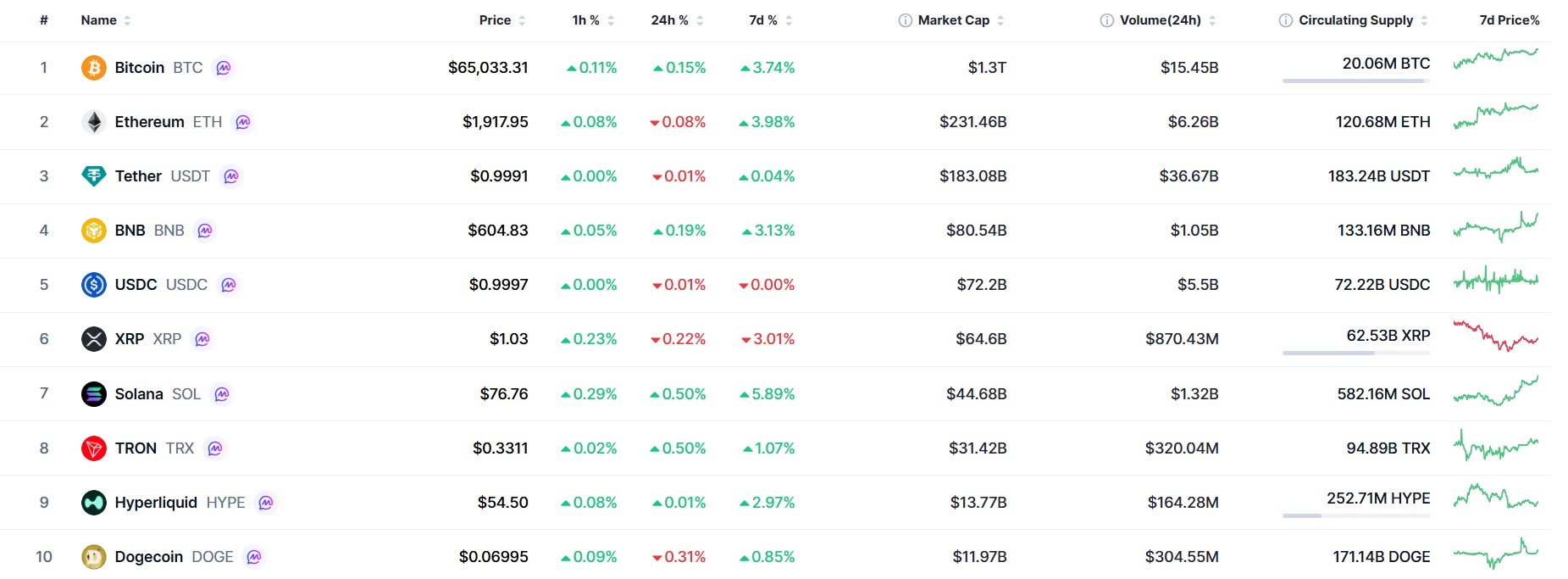
Task: Click Tether volume $36.67B
Action: click(x=1189, y=176)
